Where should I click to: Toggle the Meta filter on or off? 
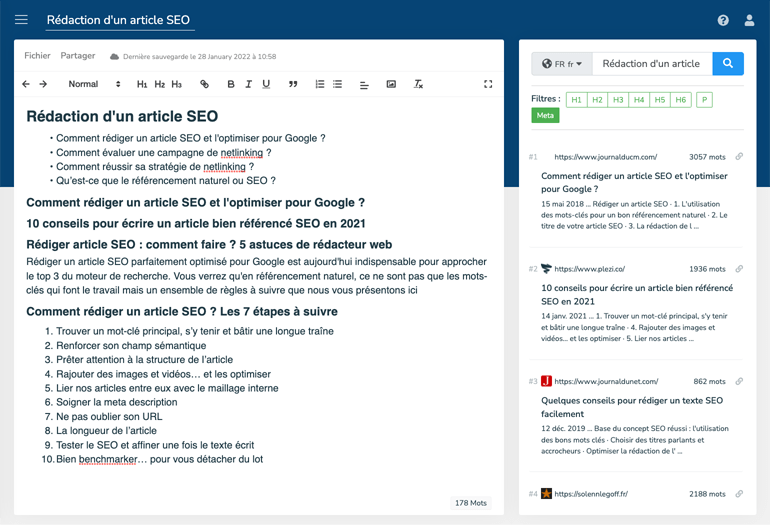545,116
